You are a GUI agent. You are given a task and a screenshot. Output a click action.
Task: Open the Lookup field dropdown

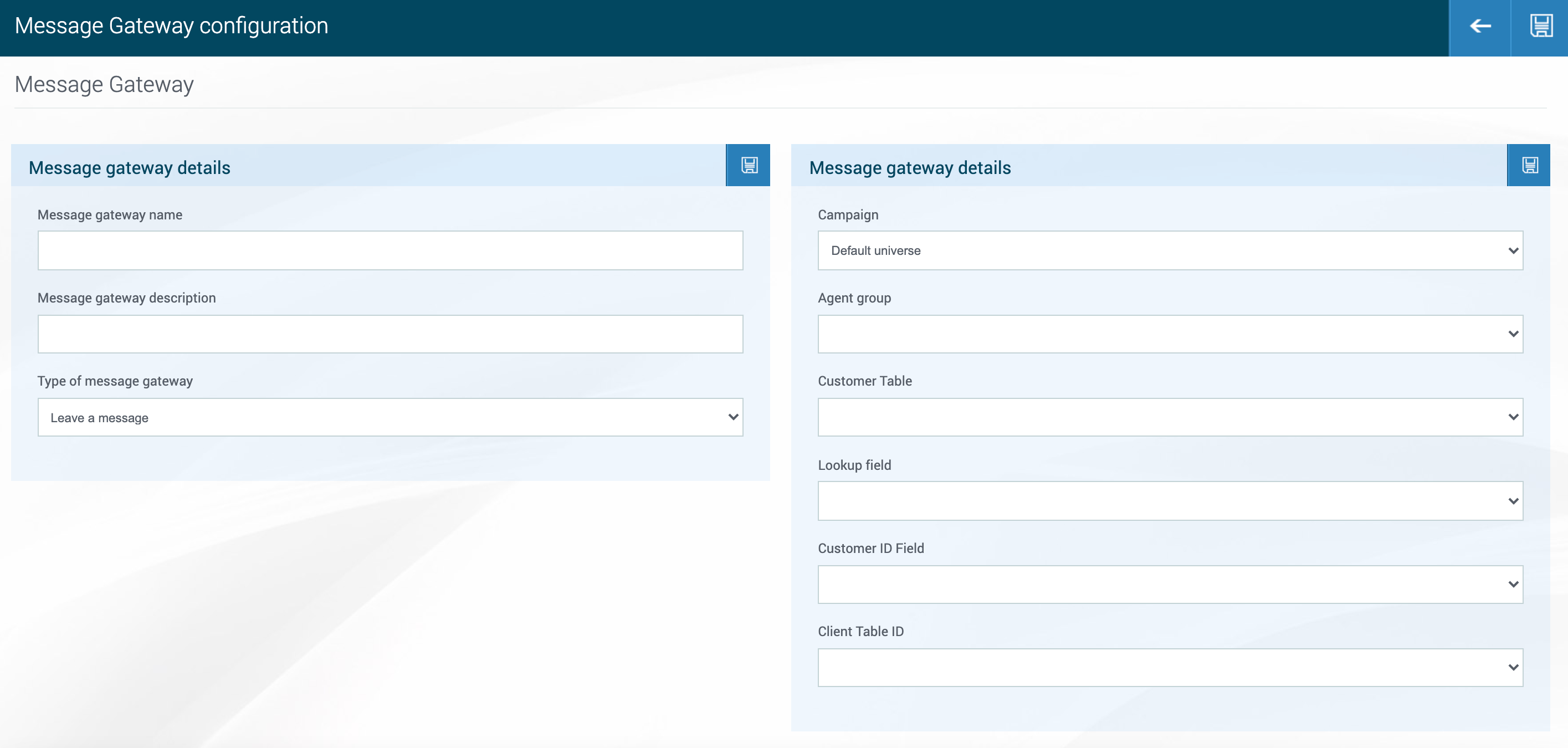[1170, 501]
